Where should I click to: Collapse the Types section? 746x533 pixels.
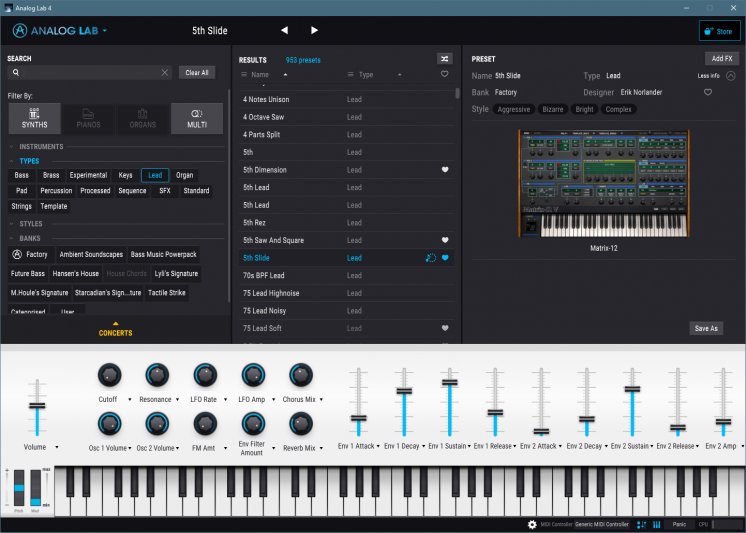point(29,161)
